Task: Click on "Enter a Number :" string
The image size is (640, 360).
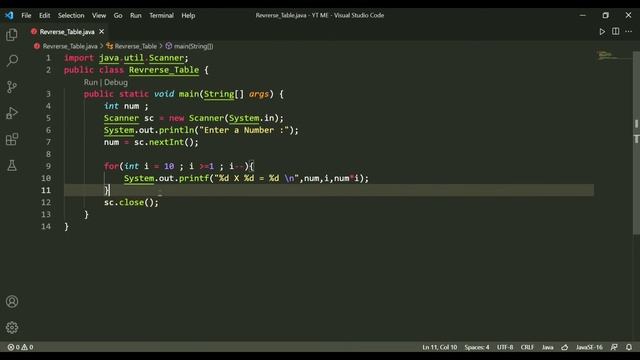Action: pyautogui.click(x=244, y=130)
